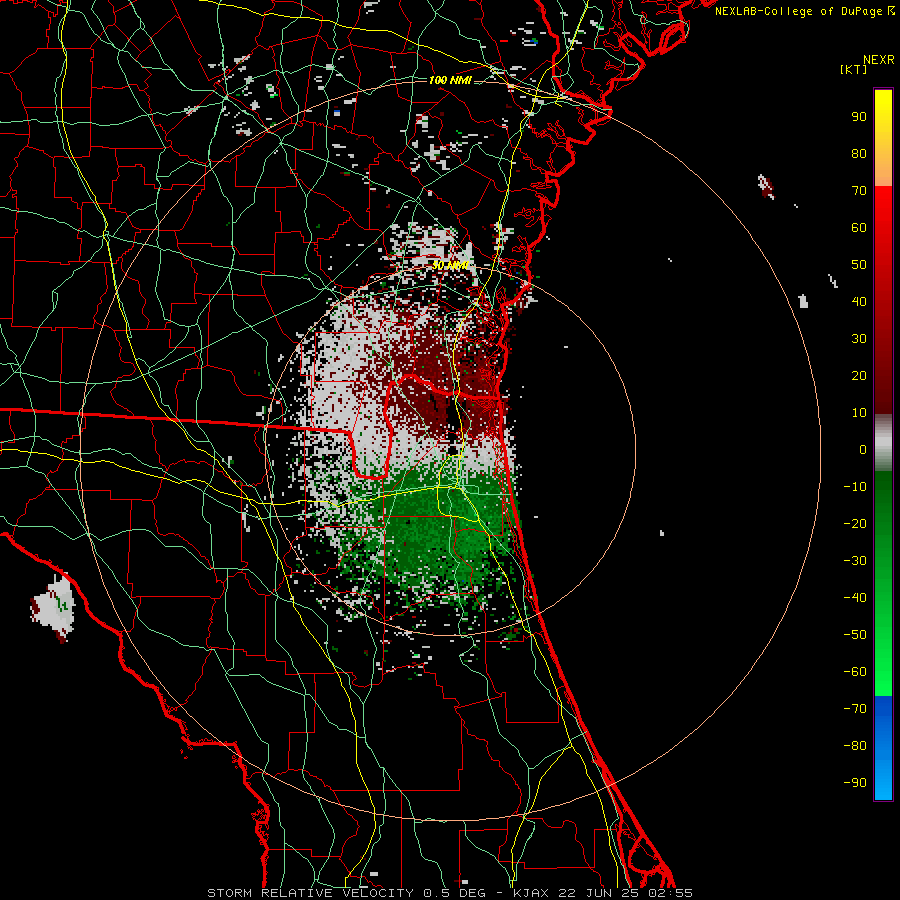The width and height of the screenshot is (900, 900).
Task: Select the 30 knot scale label
Action: click(x=859, y=339)
